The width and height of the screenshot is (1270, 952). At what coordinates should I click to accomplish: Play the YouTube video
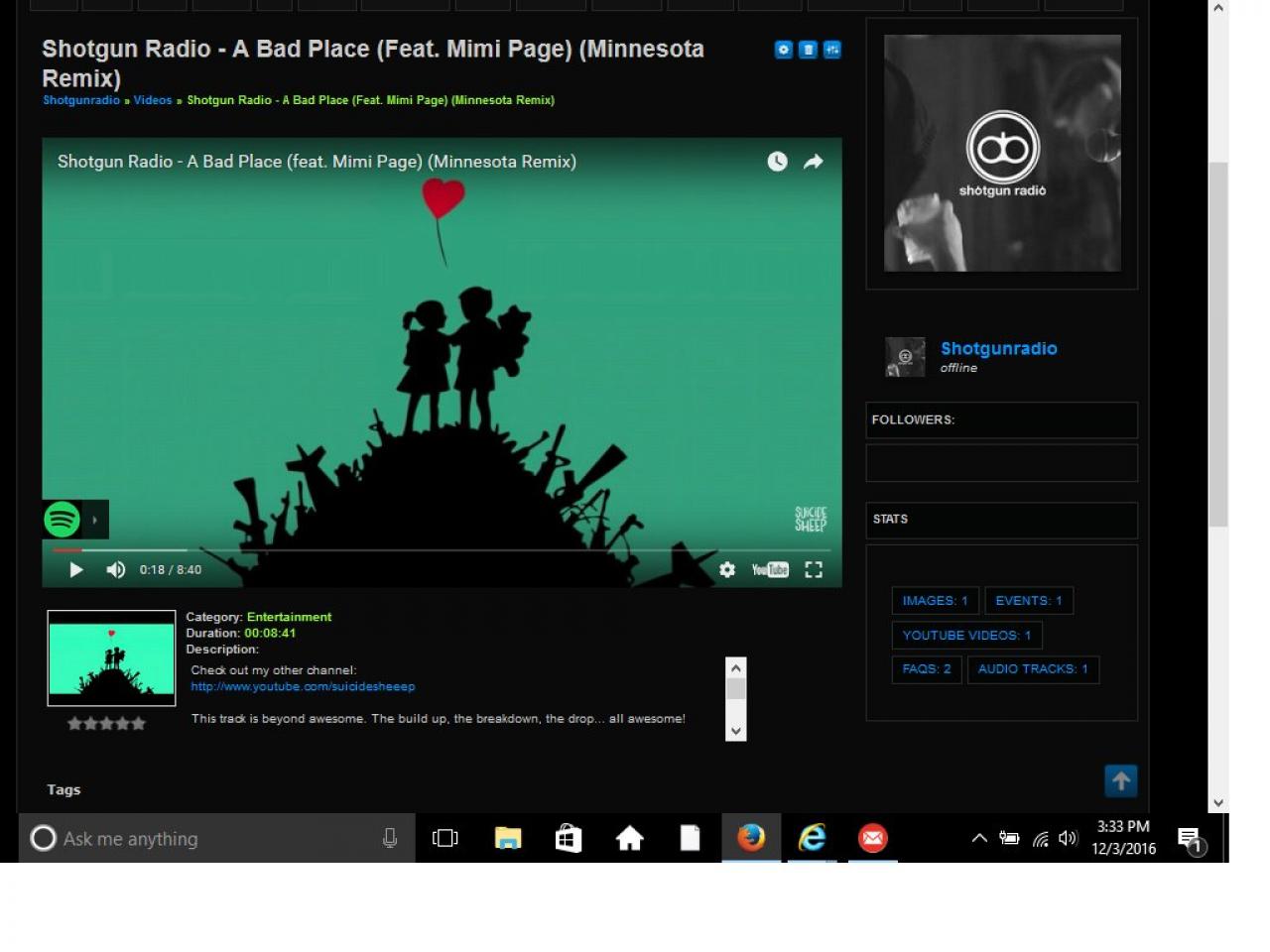(x=76, y=569)
